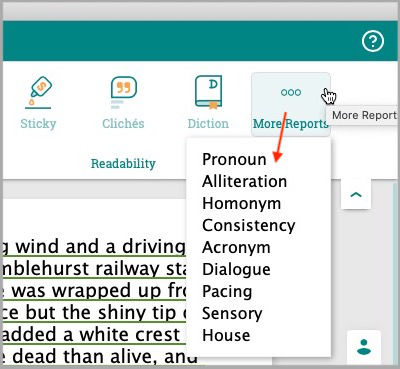
Task: Open the Diction report
Action: click(x=208, y=103)
